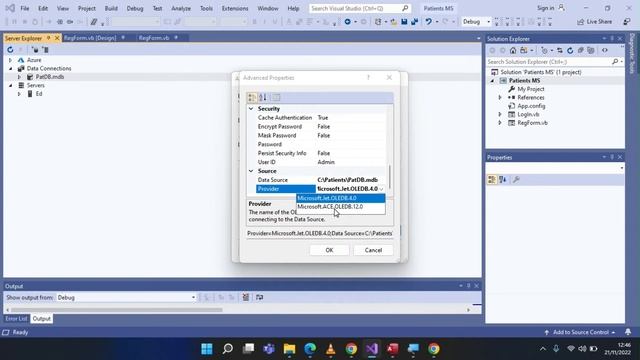Click Navigate Backward icon in main toolbar

[x=347, y=22]
